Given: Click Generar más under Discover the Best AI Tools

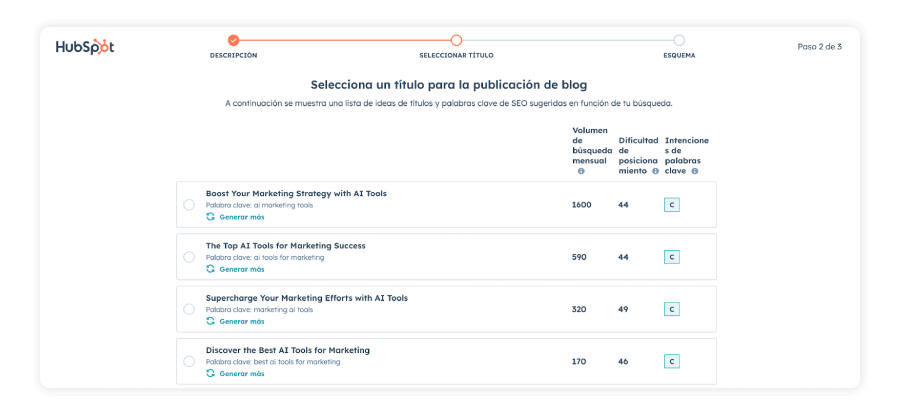Looking at the screenshot, I should [242, 374].
